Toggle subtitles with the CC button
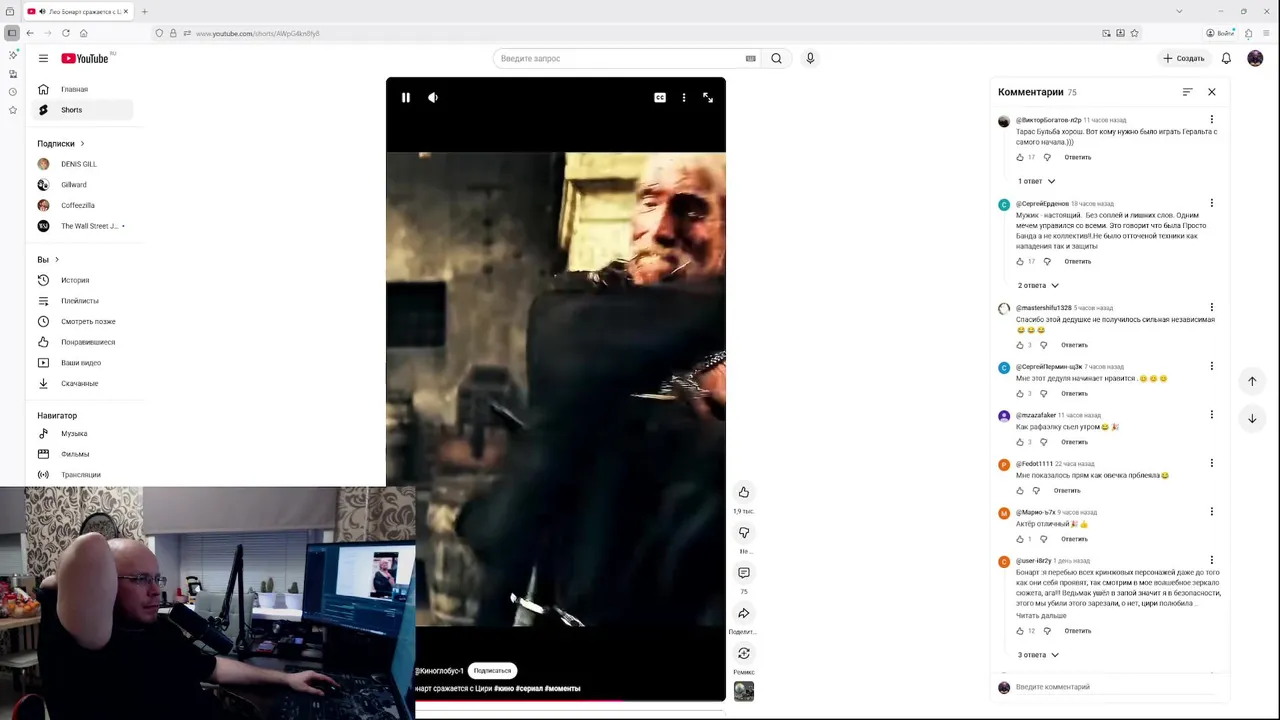Viewport: 1280px width, 720px height. point(660,98)
